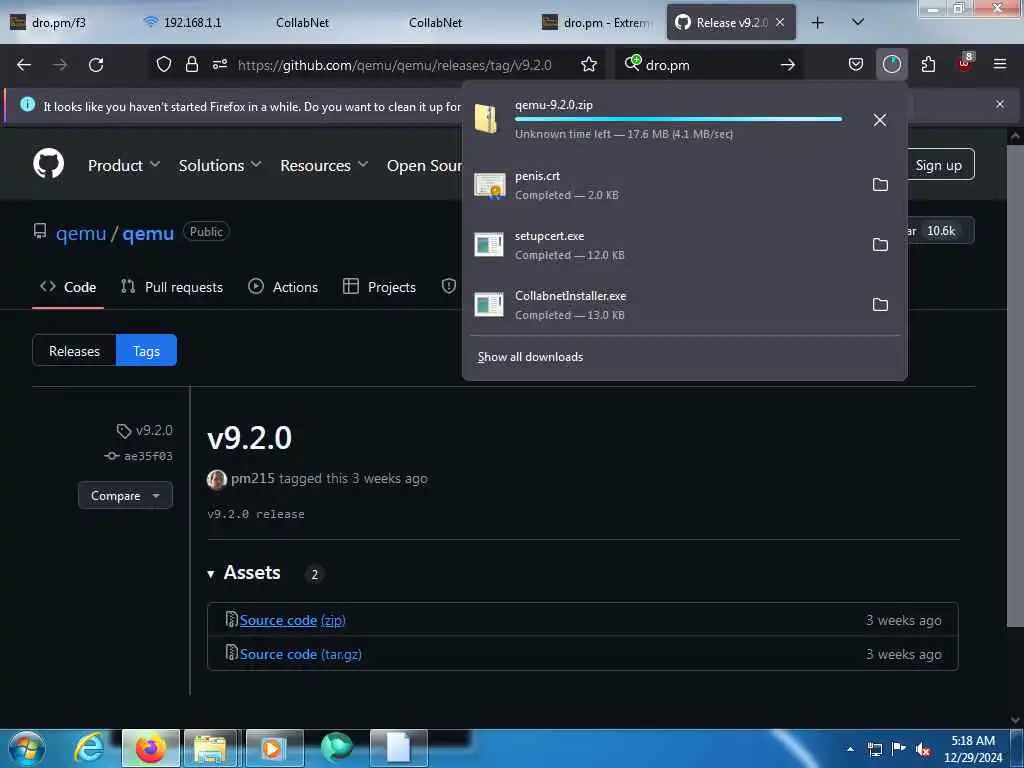This screenshot has height=768, width=1024.
Task: Open the Firefox hamburger application menu
Action: tap(999, 65)
